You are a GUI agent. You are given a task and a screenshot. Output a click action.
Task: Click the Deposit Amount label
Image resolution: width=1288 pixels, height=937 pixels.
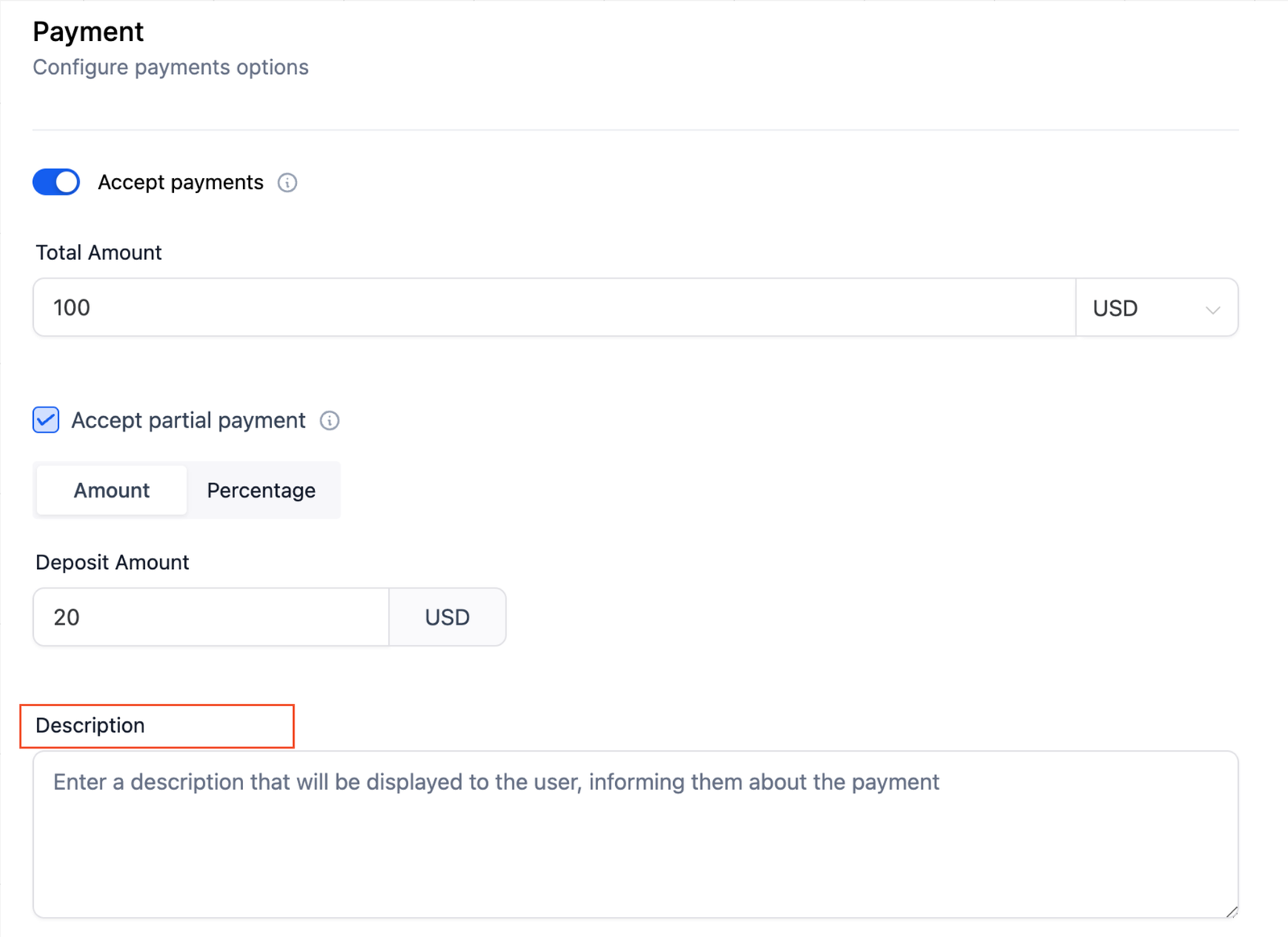pos(112,563)
